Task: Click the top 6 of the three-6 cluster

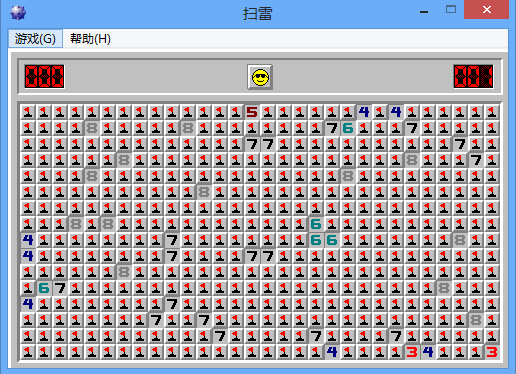Action: click(x=316, y=224)
